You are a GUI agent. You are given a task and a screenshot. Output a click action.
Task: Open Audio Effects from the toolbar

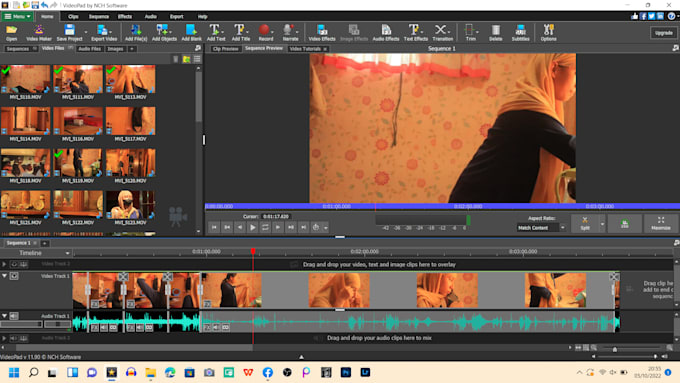coord(386,33)
